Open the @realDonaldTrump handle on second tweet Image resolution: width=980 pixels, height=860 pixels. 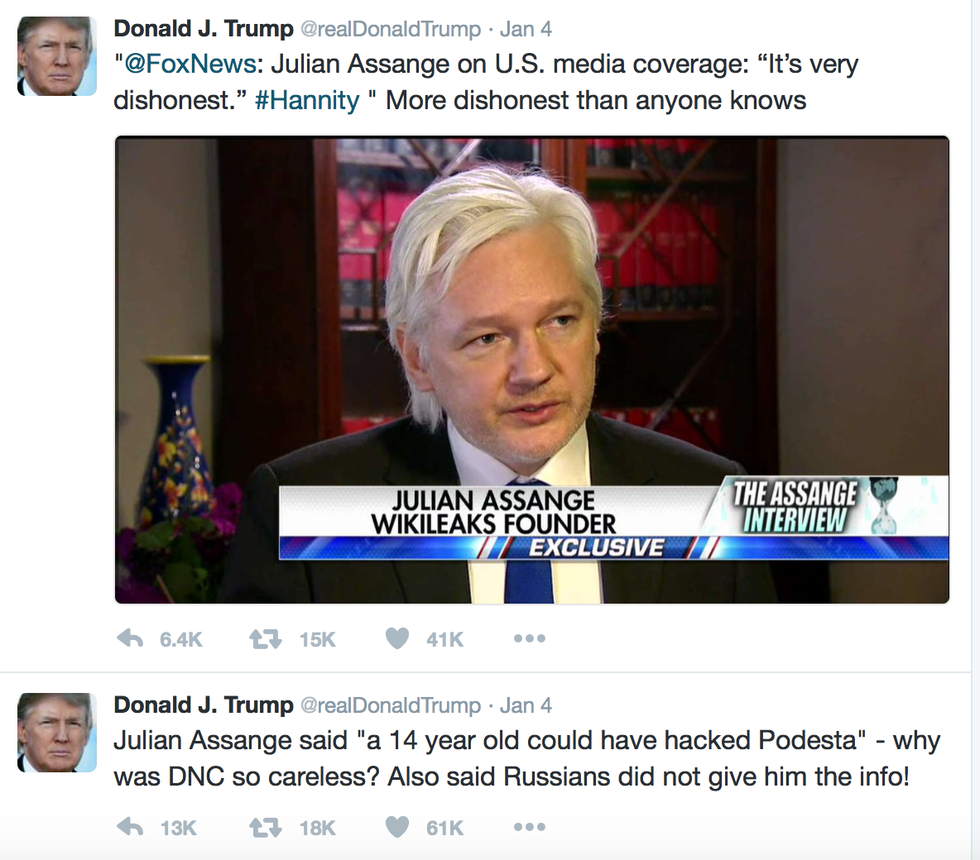[391, 706]
